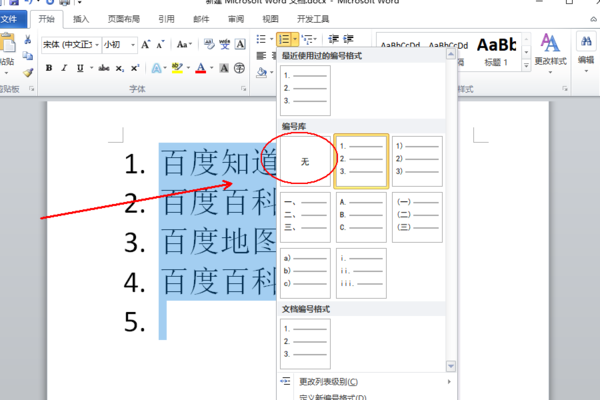Viewport: 600px width, 400px height.
Task: Click the Clear Formatting icon
Action: pyautogui.click(x=209, y=44)
